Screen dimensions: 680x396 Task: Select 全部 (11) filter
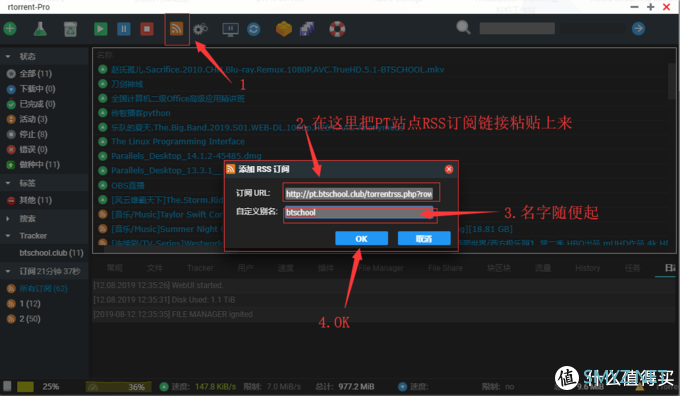pyautogui.click(x=35, y=74)
